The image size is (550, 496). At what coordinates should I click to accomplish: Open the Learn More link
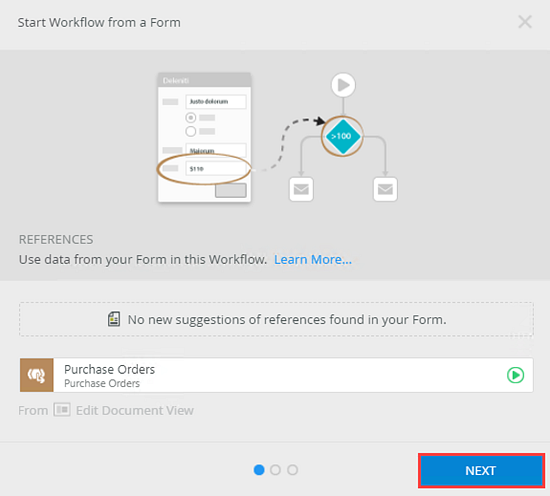tap(313, 260)
